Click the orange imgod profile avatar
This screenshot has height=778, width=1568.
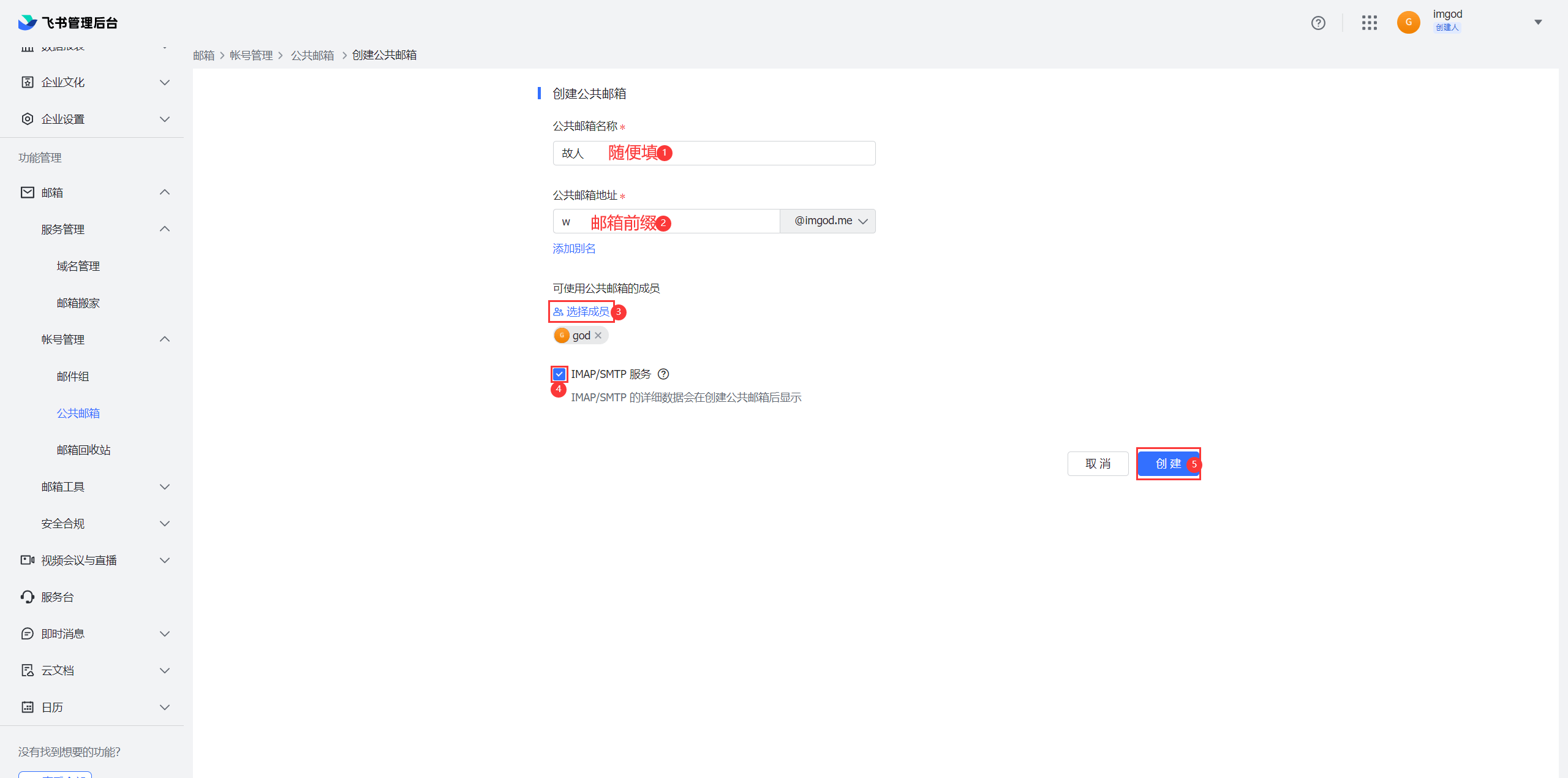(1408, 23)
